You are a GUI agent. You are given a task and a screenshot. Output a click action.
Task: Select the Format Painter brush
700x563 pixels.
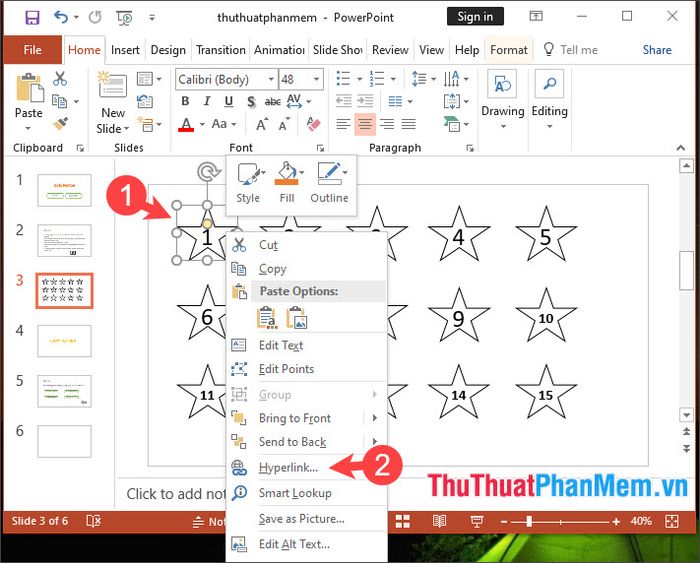coord(60,123)
